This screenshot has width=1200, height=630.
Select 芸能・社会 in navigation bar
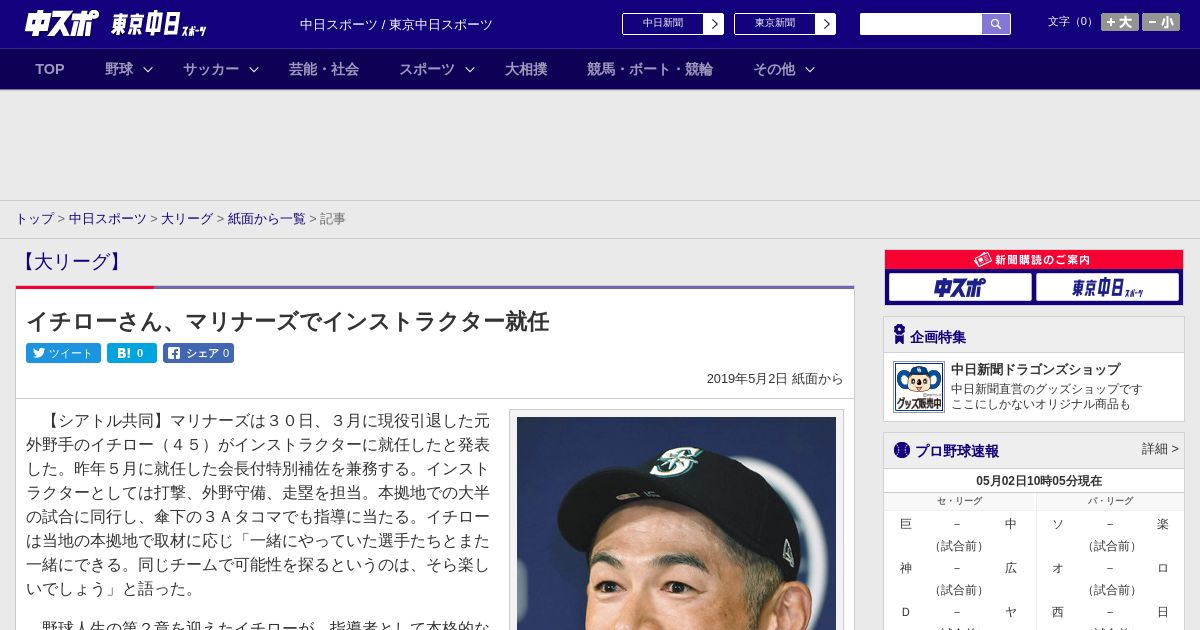tap(324, 69)
